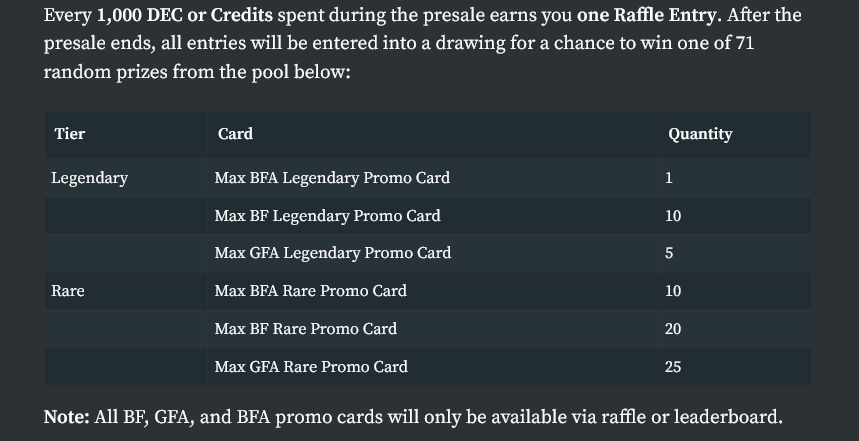Viewport: 859px width, 441px height.
Task: Click the bold 'one Raffle Entry' text
Action: coord(646,15)
